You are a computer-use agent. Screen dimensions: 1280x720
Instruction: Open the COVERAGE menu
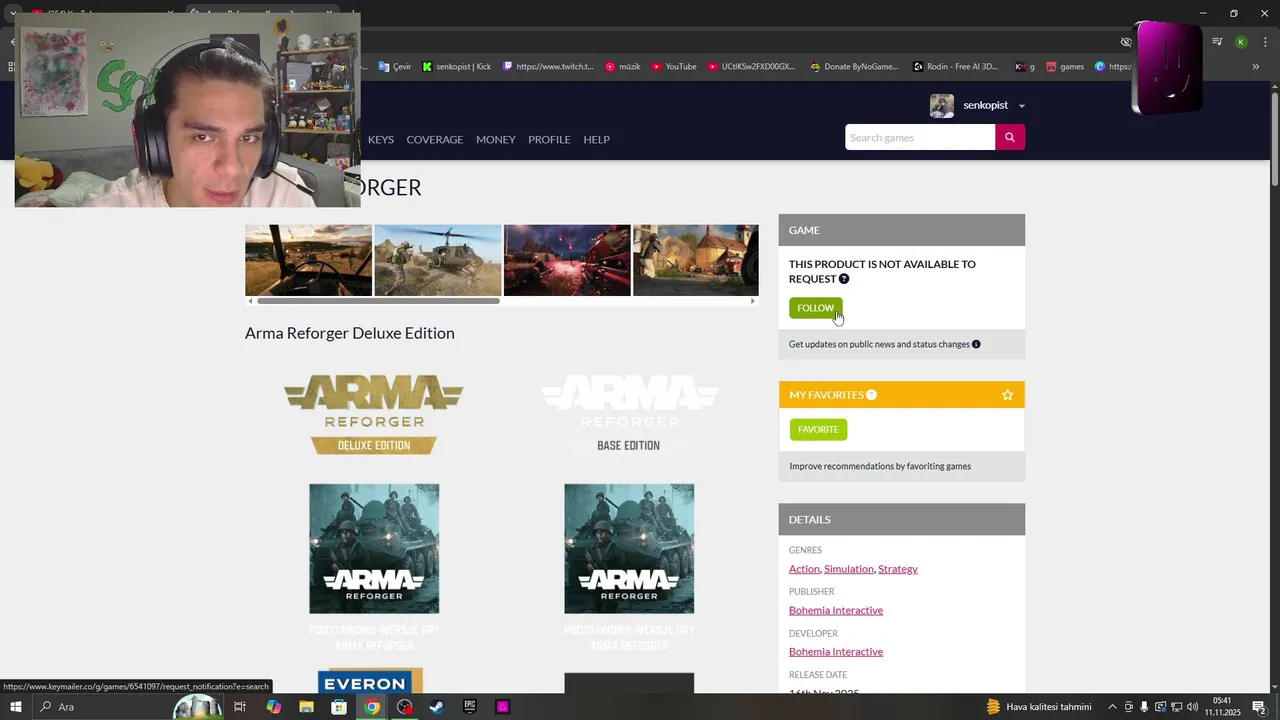point(435,139)
